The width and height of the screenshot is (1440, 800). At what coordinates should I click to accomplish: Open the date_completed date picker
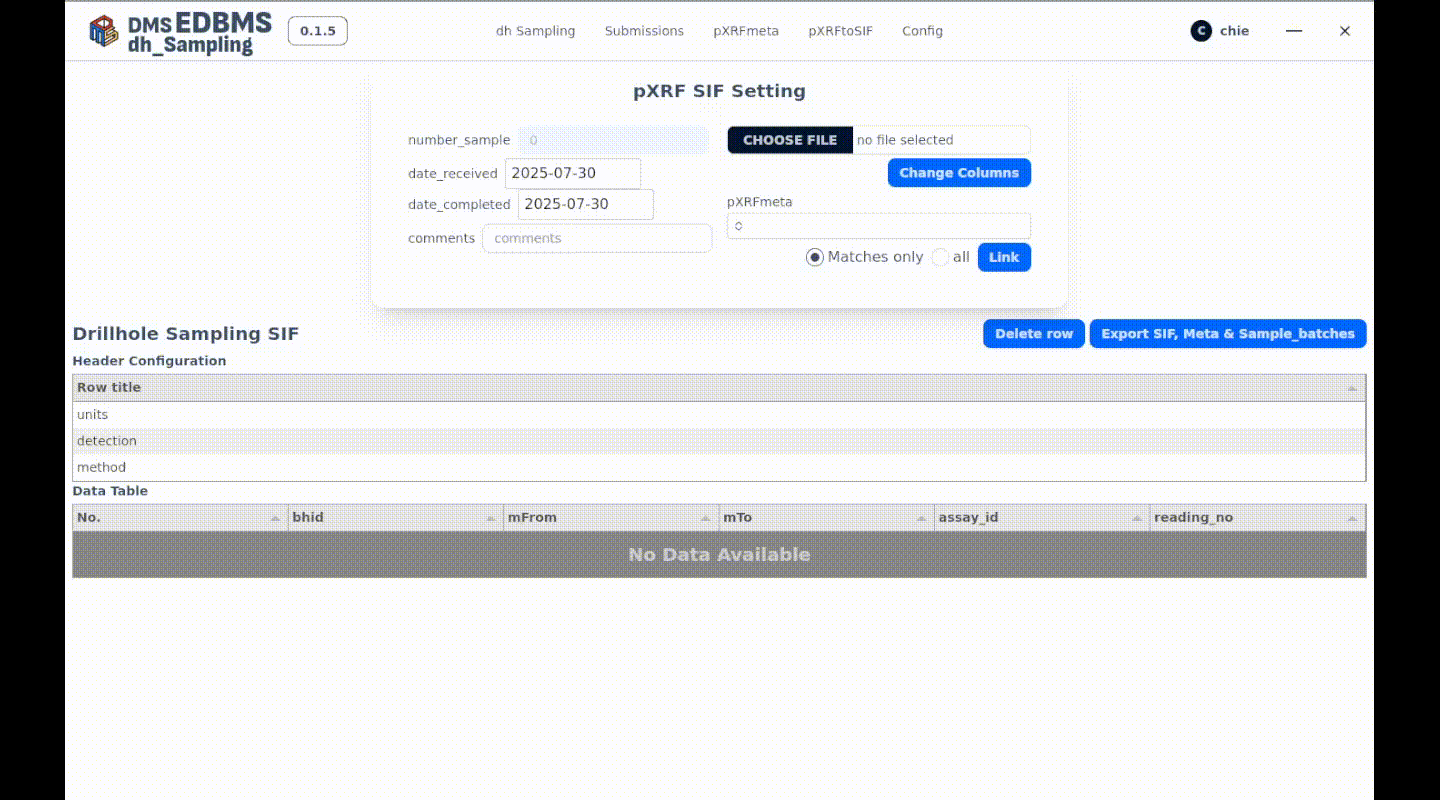tap(585, 204)
